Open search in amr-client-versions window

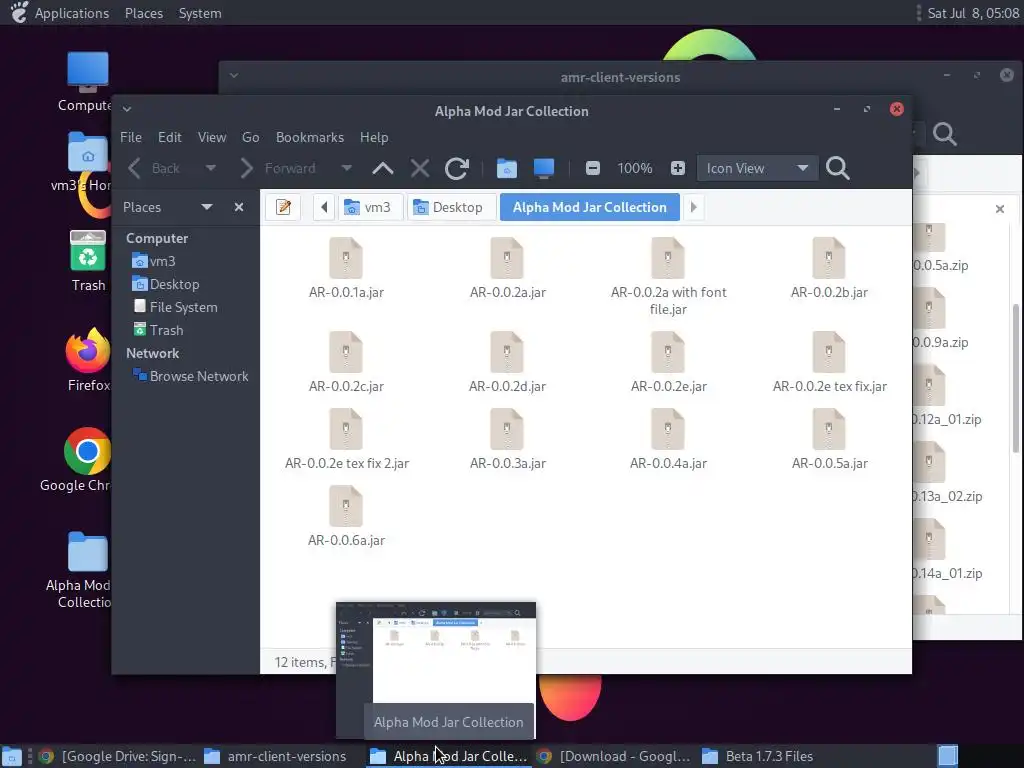[x=944, y=134]
